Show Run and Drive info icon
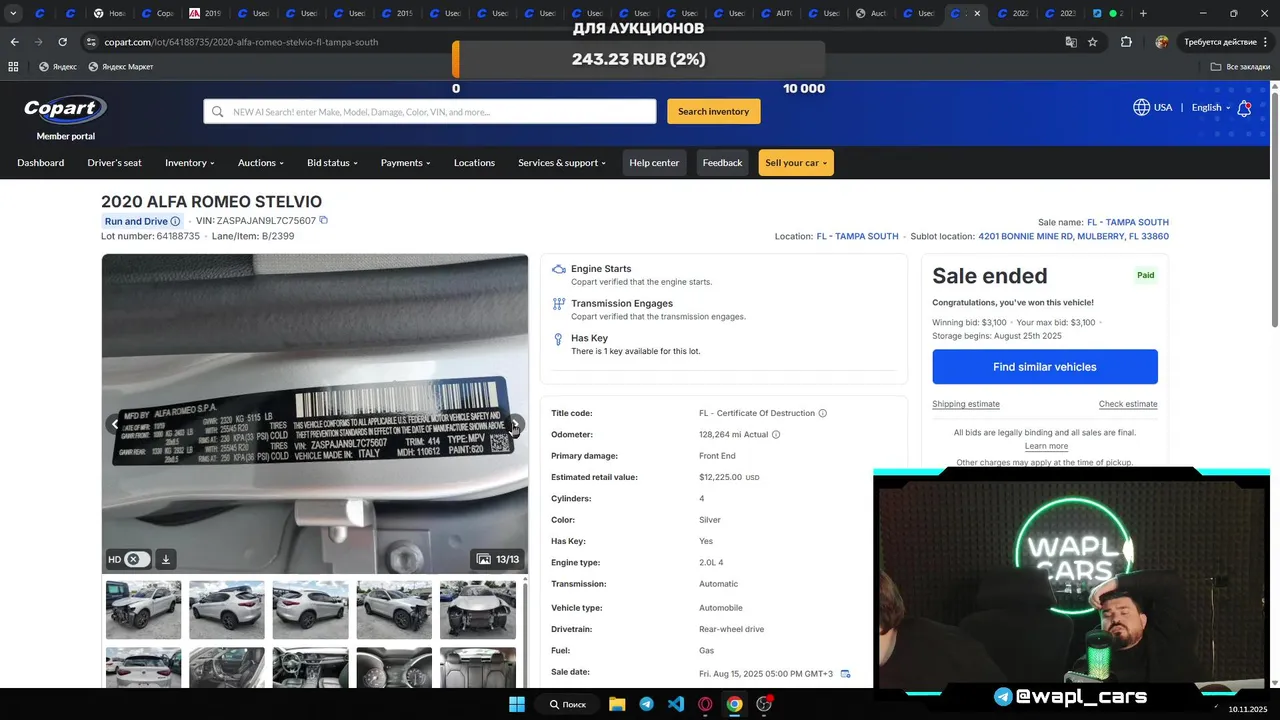Screen dimensions: 1280x720 click(x=175, y=221)
